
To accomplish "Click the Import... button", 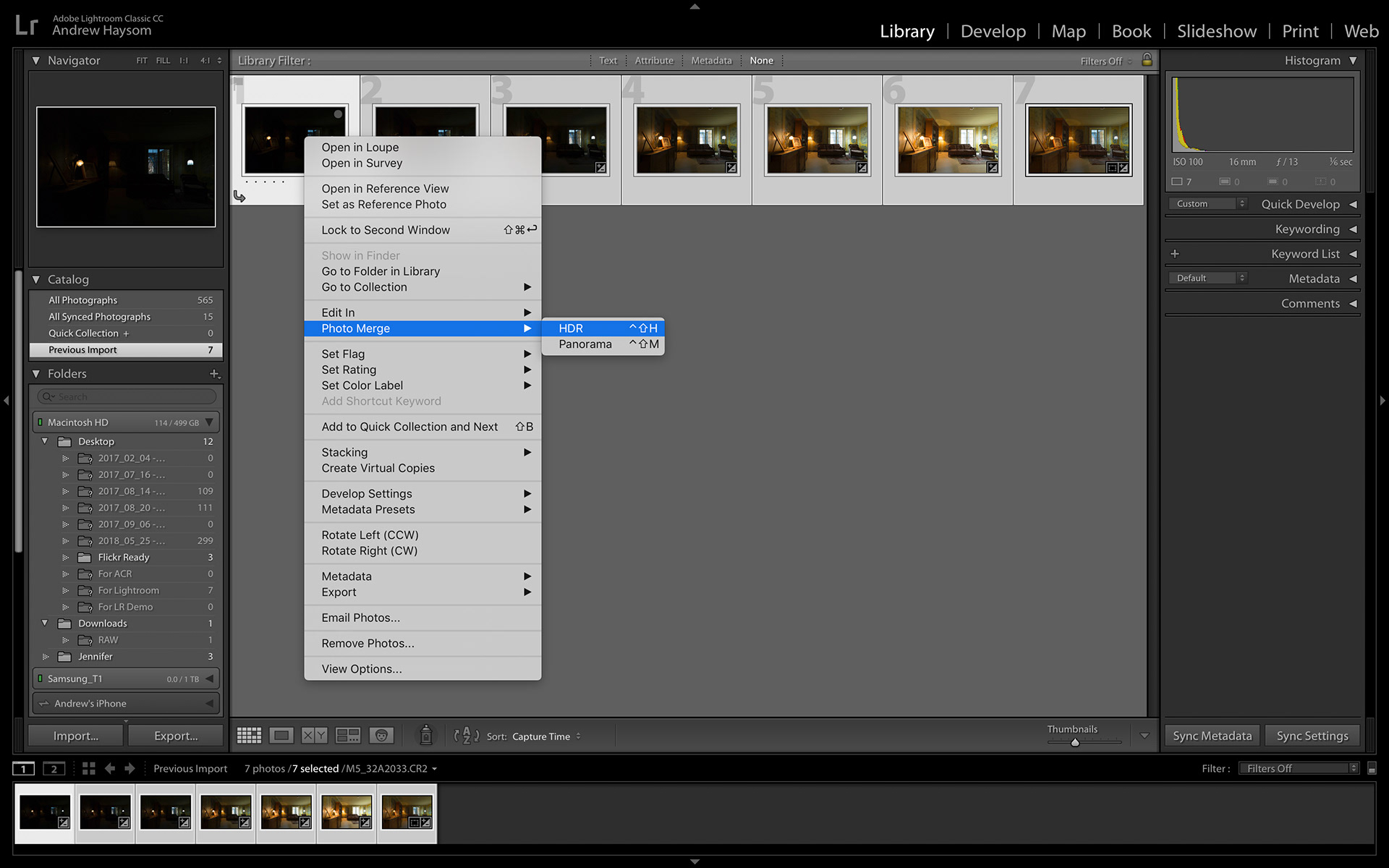I will click(x=76, y=736).
